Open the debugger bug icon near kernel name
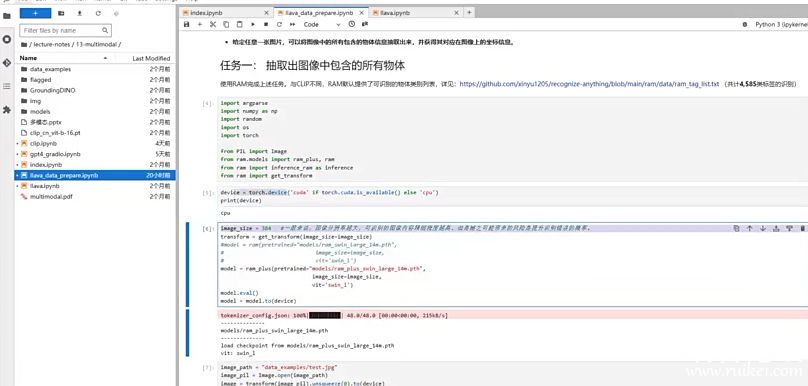This screenshot has width=808, height=386. point(745,24)
